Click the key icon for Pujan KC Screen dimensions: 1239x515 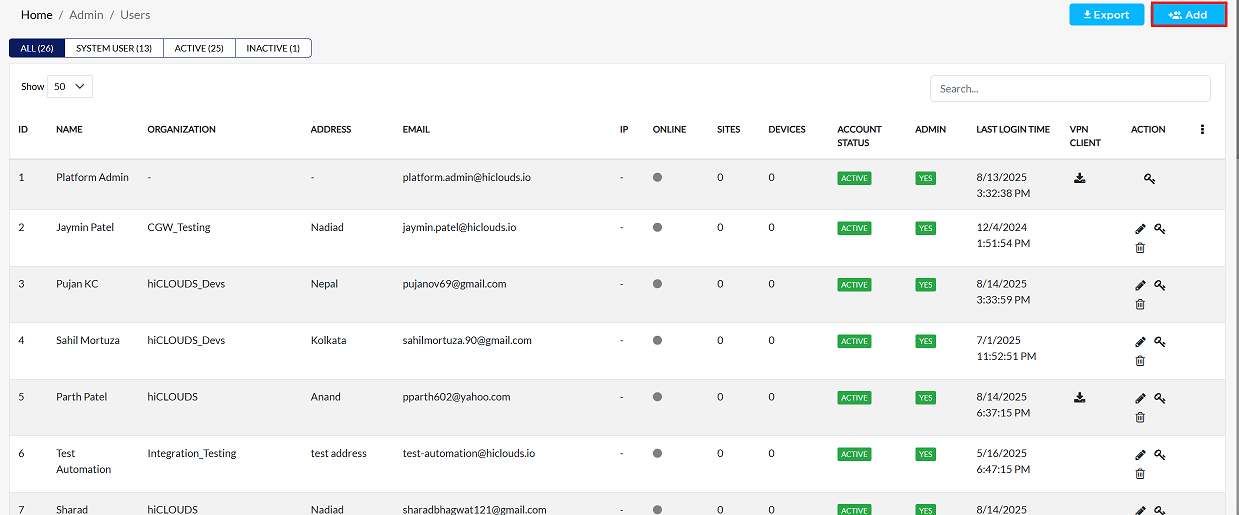[x=1160, y=285]
